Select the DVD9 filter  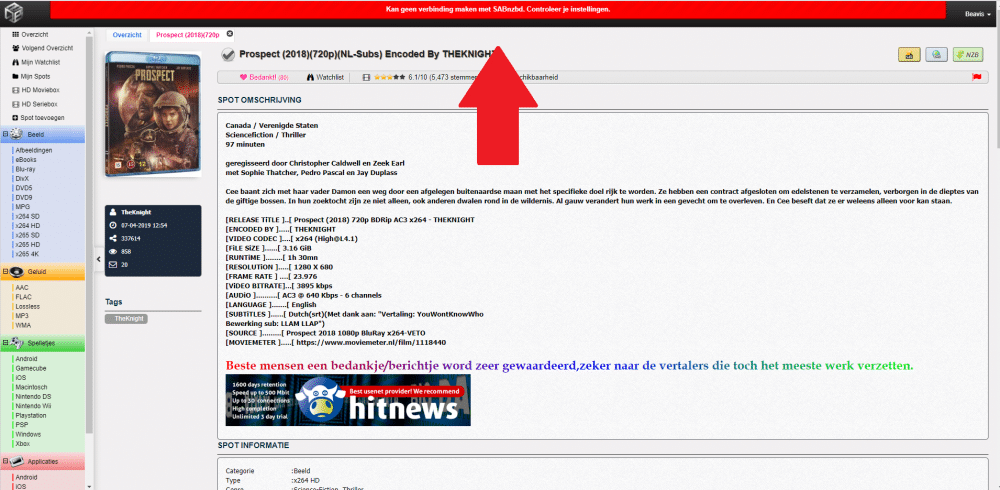tap(24, 198)
